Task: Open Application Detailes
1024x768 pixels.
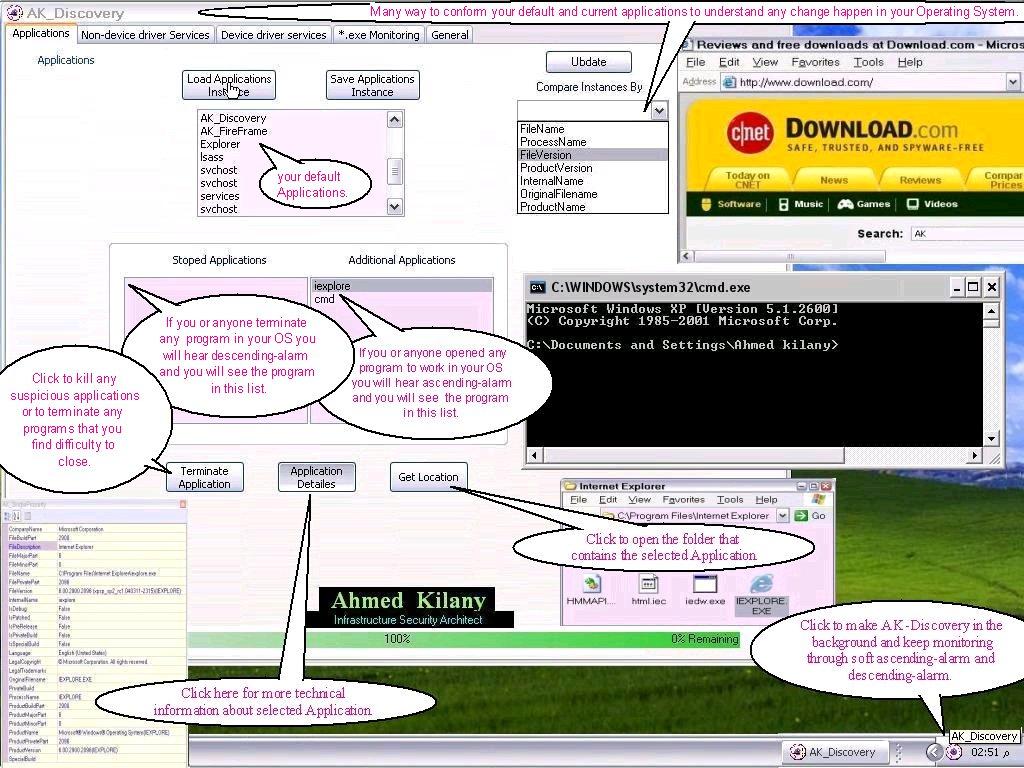Action: [316, 477]
